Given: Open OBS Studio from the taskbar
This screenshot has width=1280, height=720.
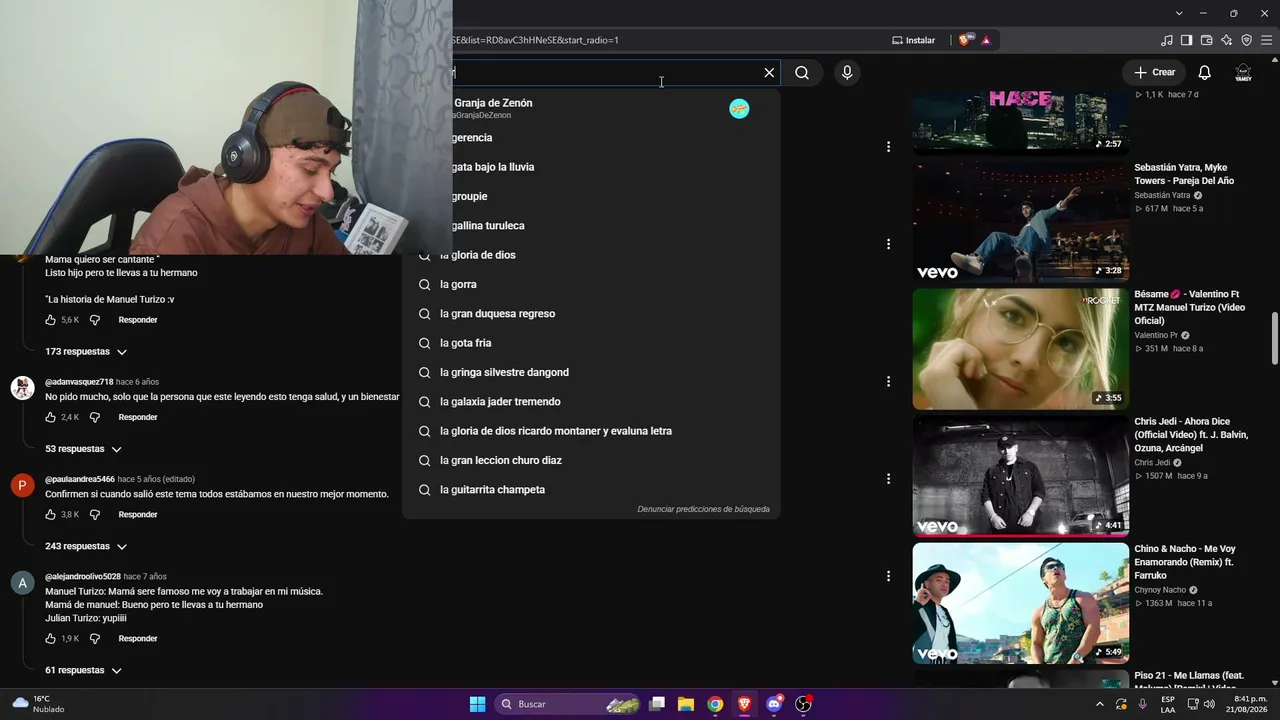Looking at the screenshot, I should pos(803,704).
